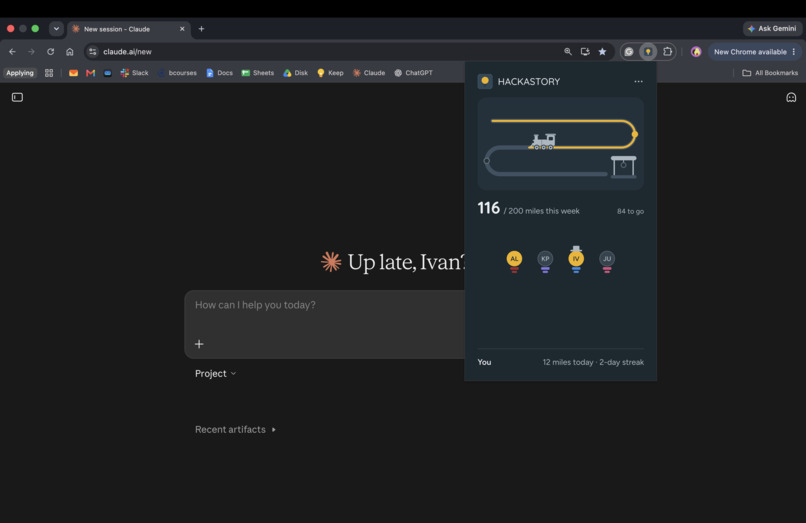This screenshot has height=523, width=806.
Task: Go back to the previous page
Action: pyautogui.click(x=12, y=51)
